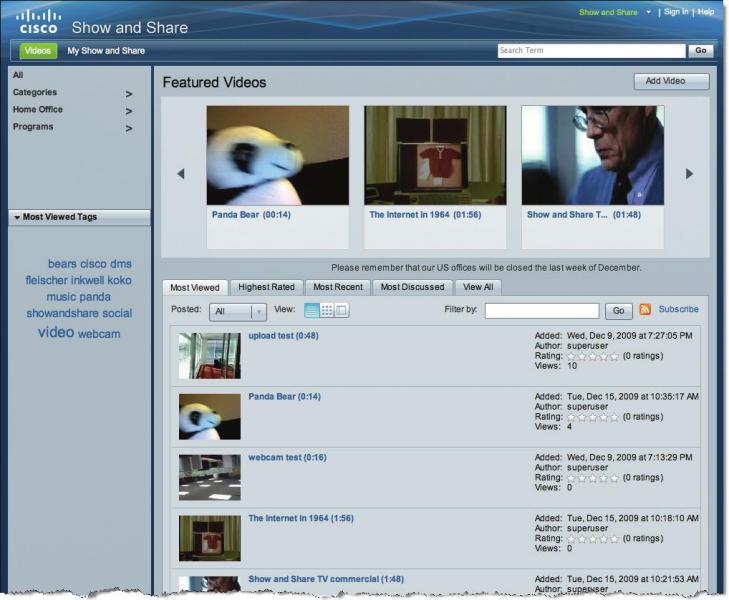Show next featured videos with right arrow

[689, 174]
